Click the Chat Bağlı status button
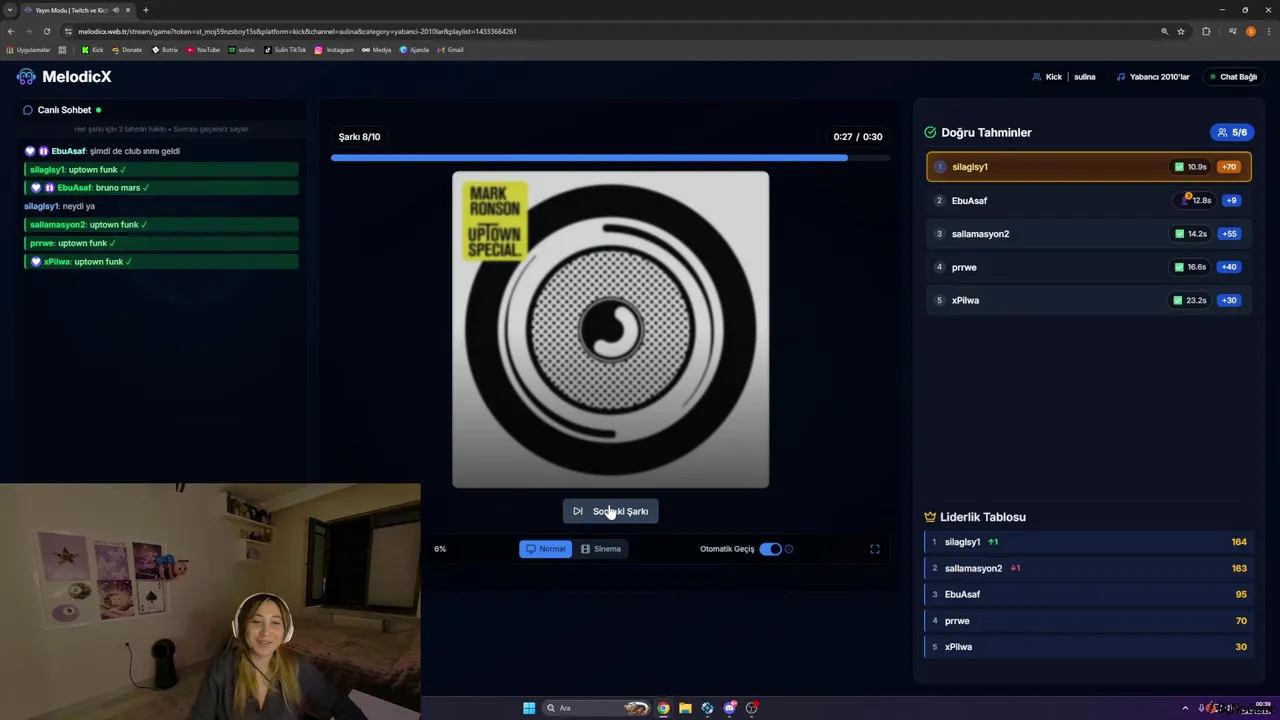The image size is (1280, 720). (x=1233, y=77)
